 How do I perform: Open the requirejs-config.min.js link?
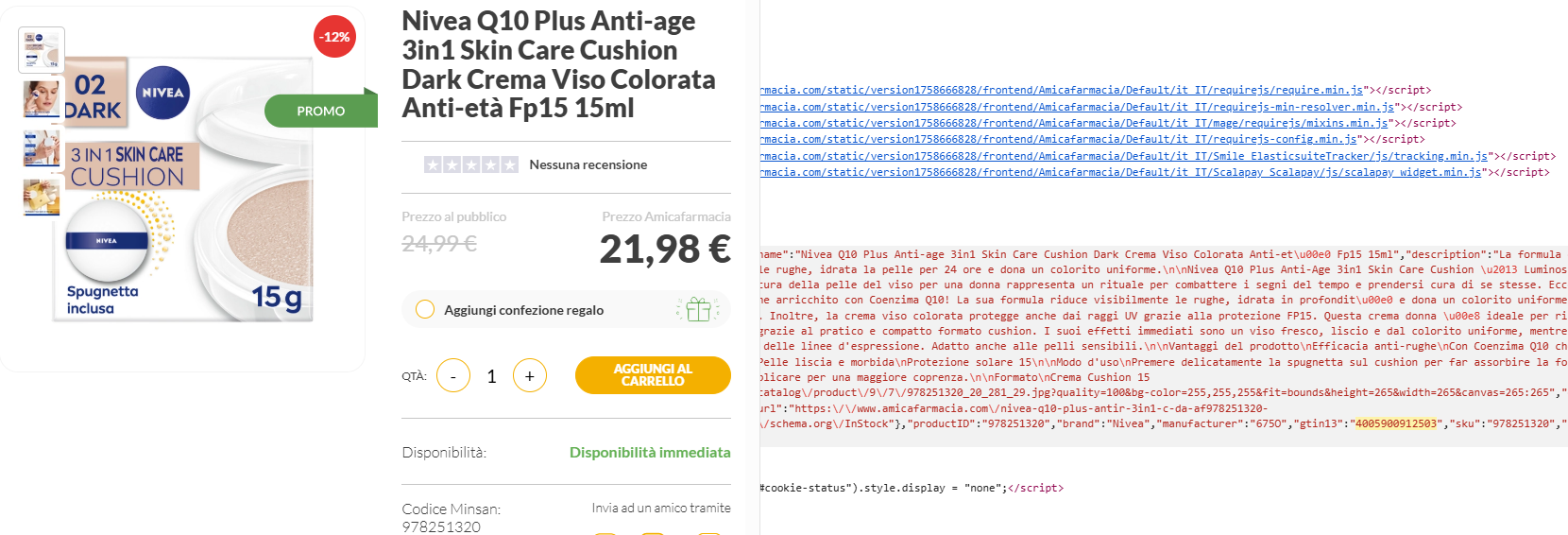(1058, 140)
